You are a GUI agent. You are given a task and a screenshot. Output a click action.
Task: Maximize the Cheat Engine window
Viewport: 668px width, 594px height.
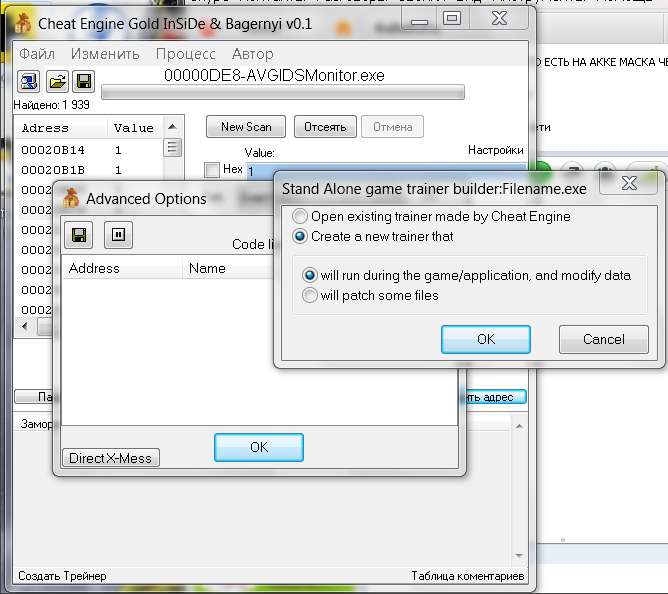(452, 18)
